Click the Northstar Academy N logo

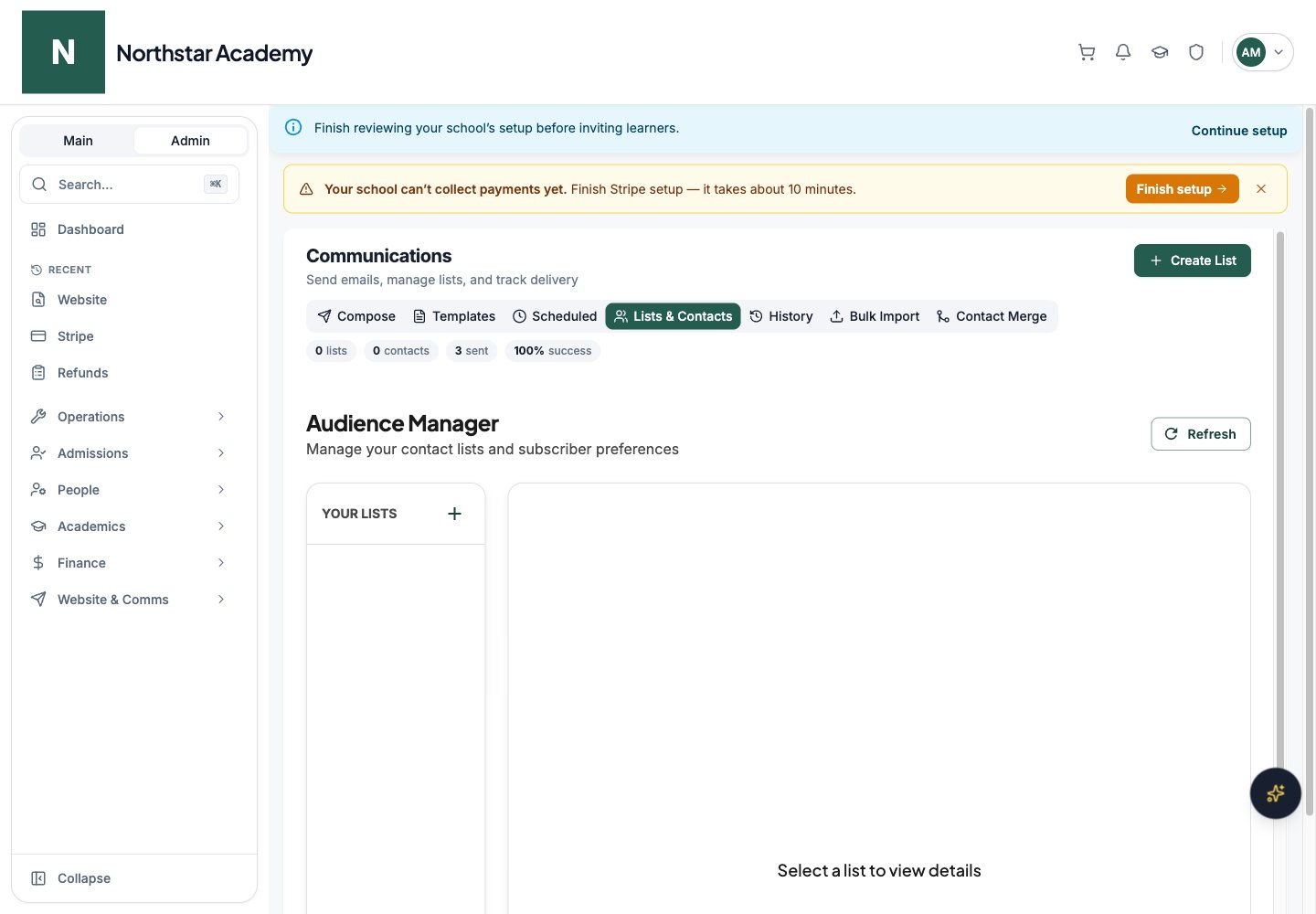[63, 52]
